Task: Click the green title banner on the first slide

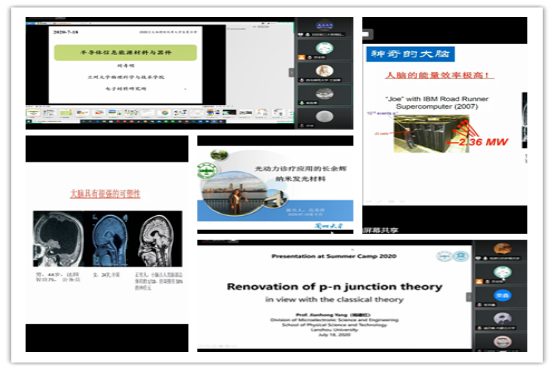Action: (x=125, y=53)
